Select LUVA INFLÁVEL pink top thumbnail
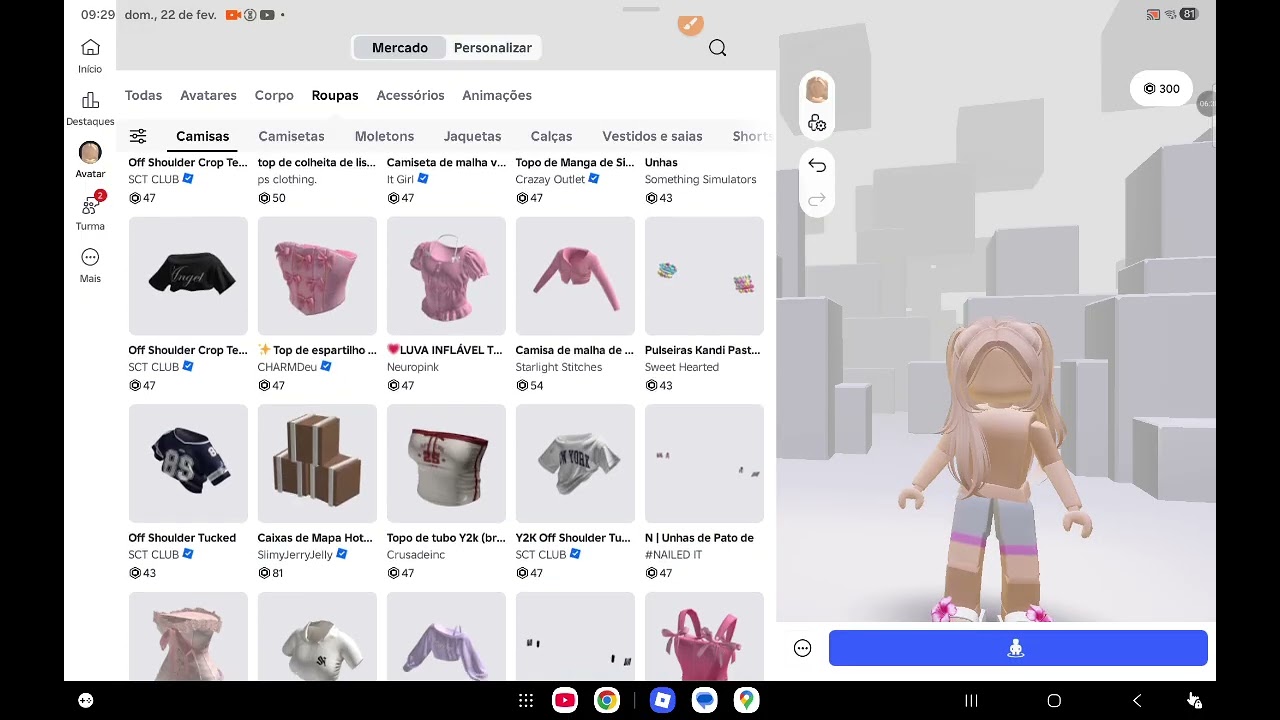The height and width of the screenshot is (720, 1280). 446,276
